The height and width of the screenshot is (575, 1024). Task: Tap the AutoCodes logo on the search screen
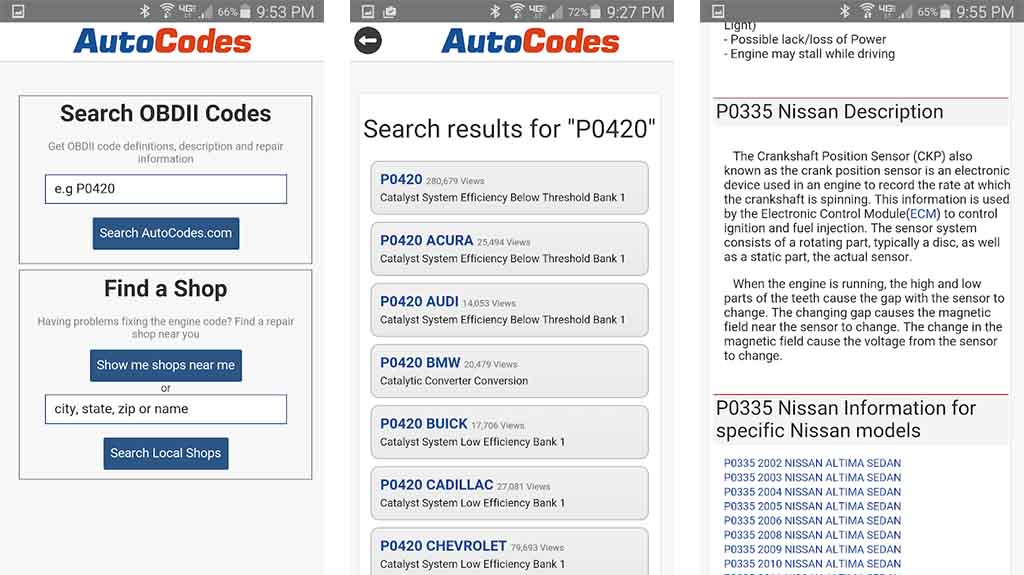[162, 41]
